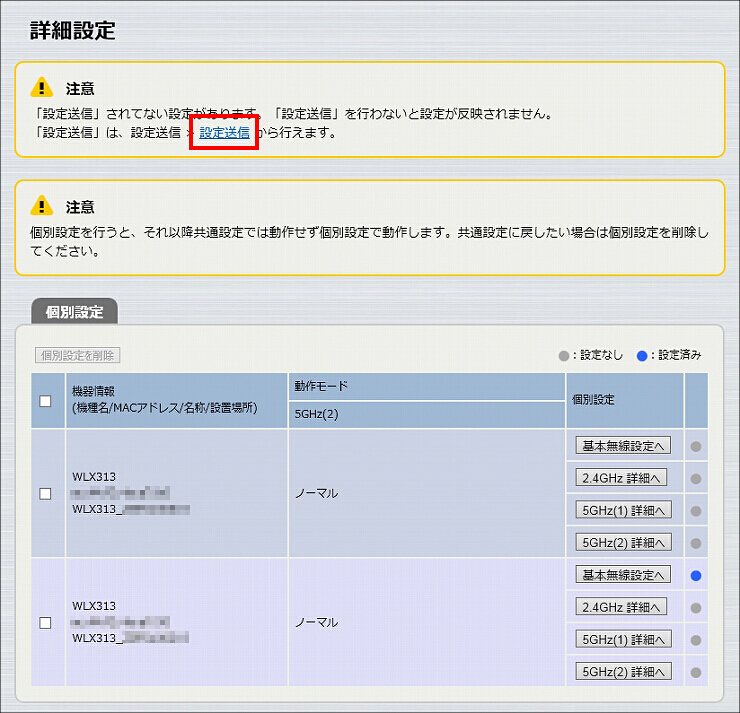Click ノーマル in the second device row
This screenshot has height=713, width=740.
[317, 622]
